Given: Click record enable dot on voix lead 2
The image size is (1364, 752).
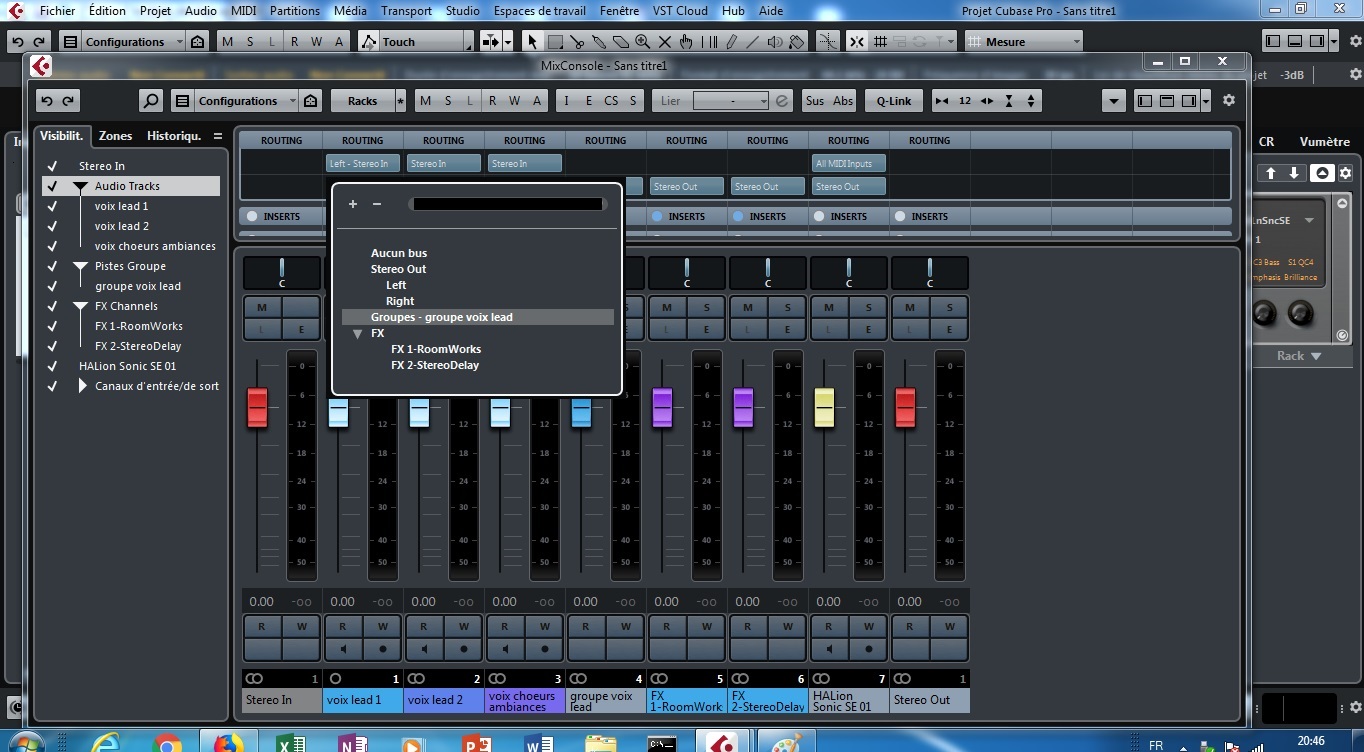Looking at the screenshot, I should tap(464, 649).
